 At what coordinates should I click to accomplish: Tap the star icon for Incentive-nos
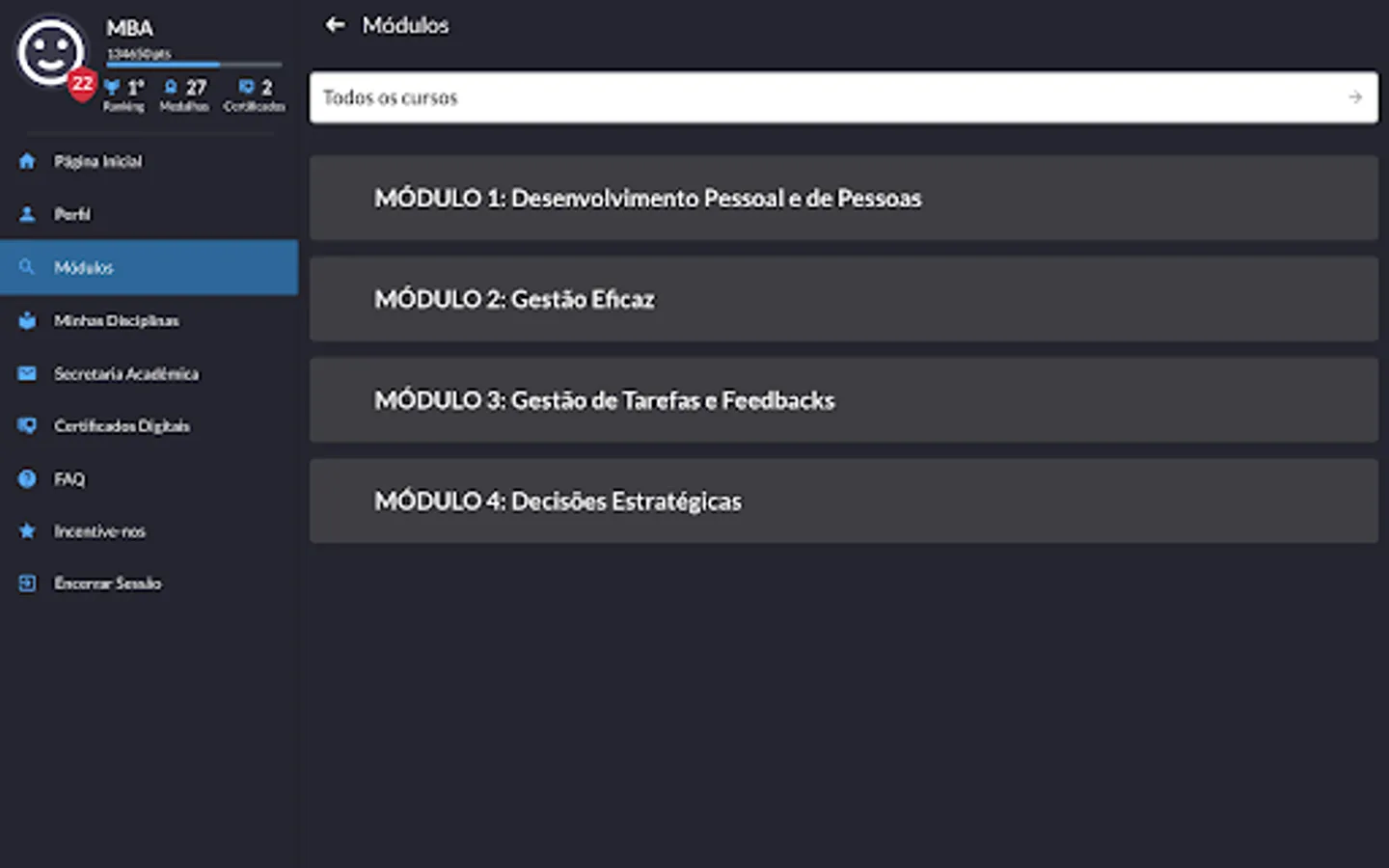27,530
